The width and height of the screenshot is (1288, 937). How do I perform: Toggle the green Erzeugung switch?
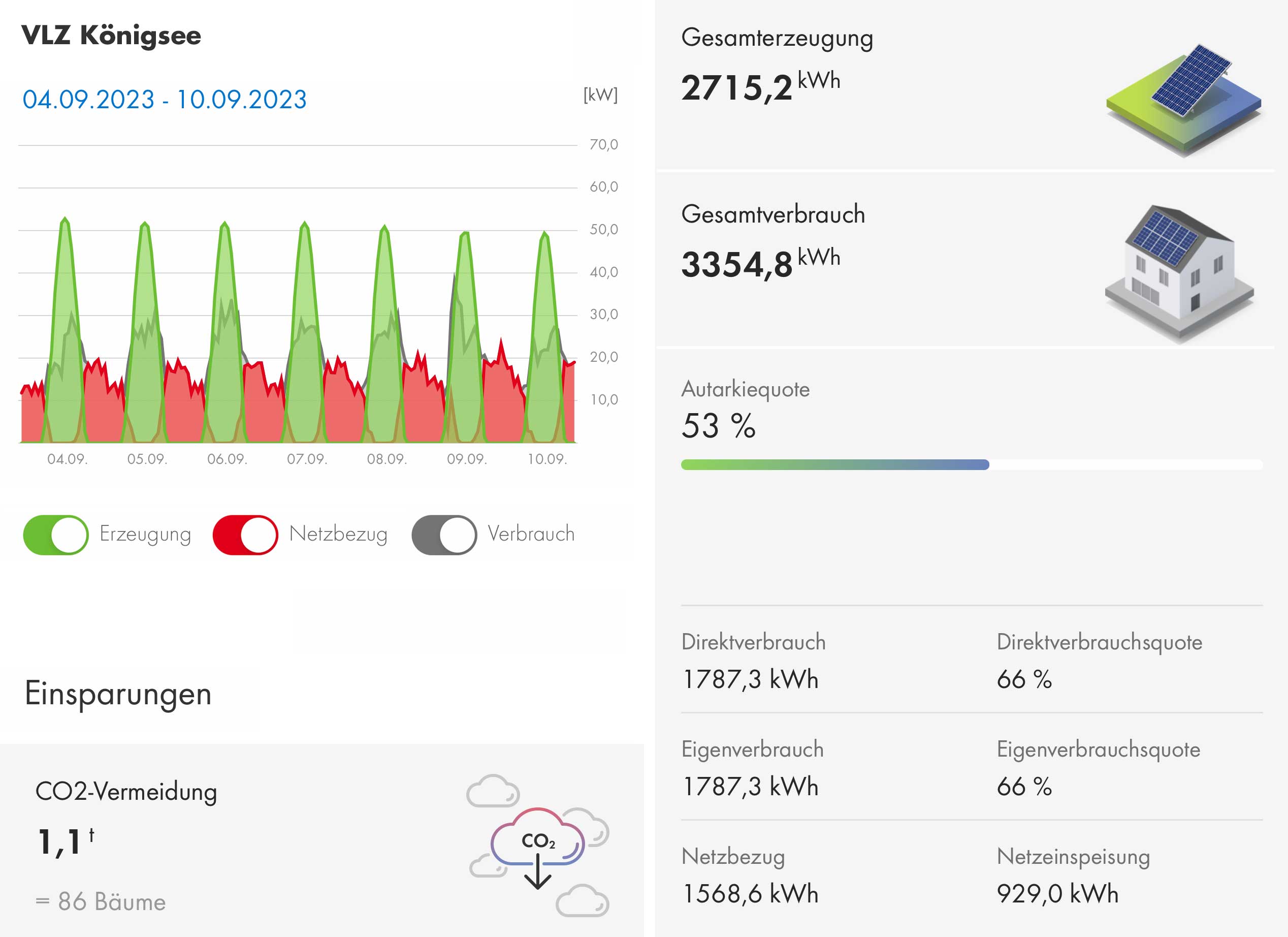click(56, 535)
